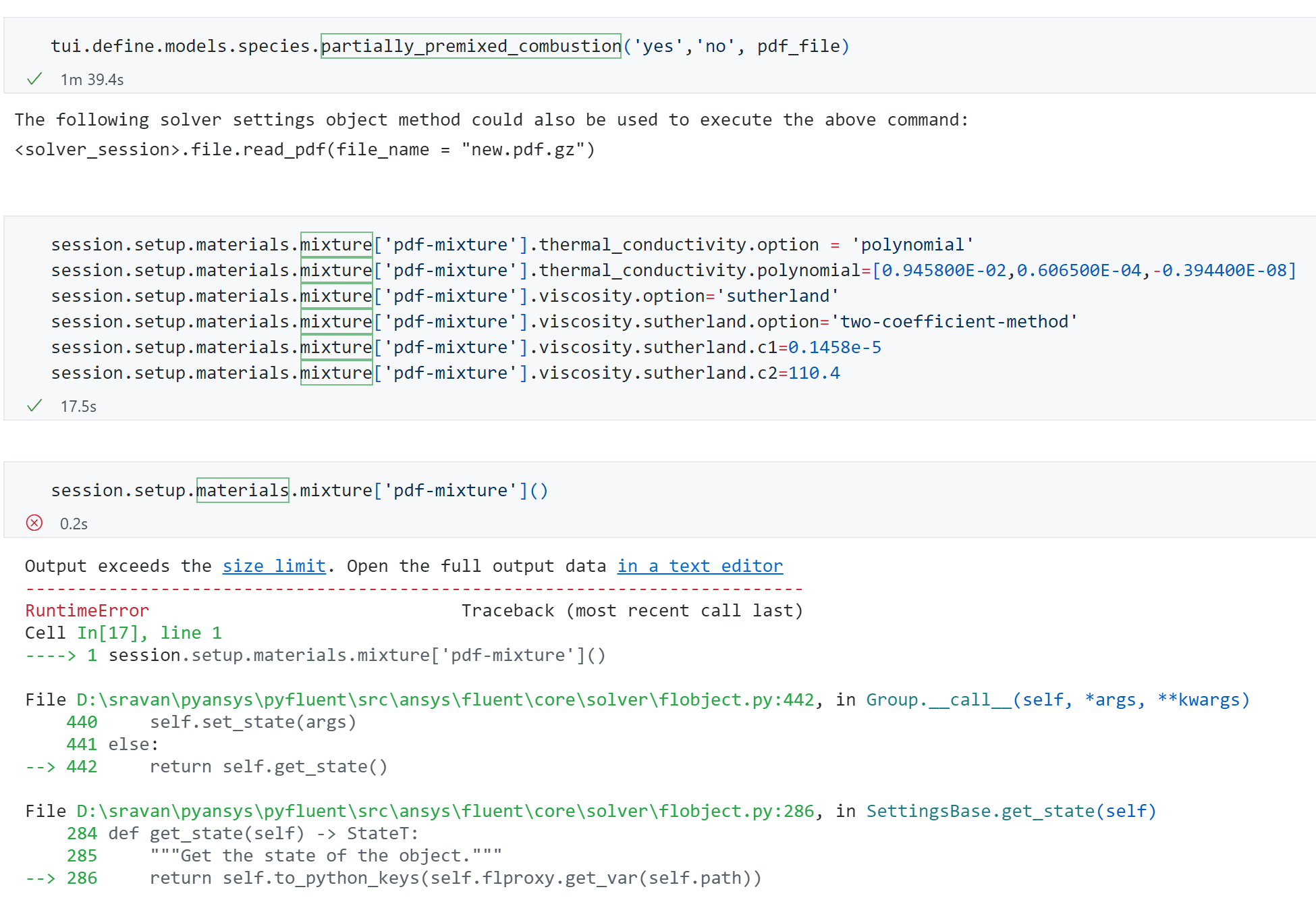This screenshot has height=900, width=1316.
Task: Jump to 'In[17], line 1' cell reference
Action: pyautogui.click(x=149, y=633)
